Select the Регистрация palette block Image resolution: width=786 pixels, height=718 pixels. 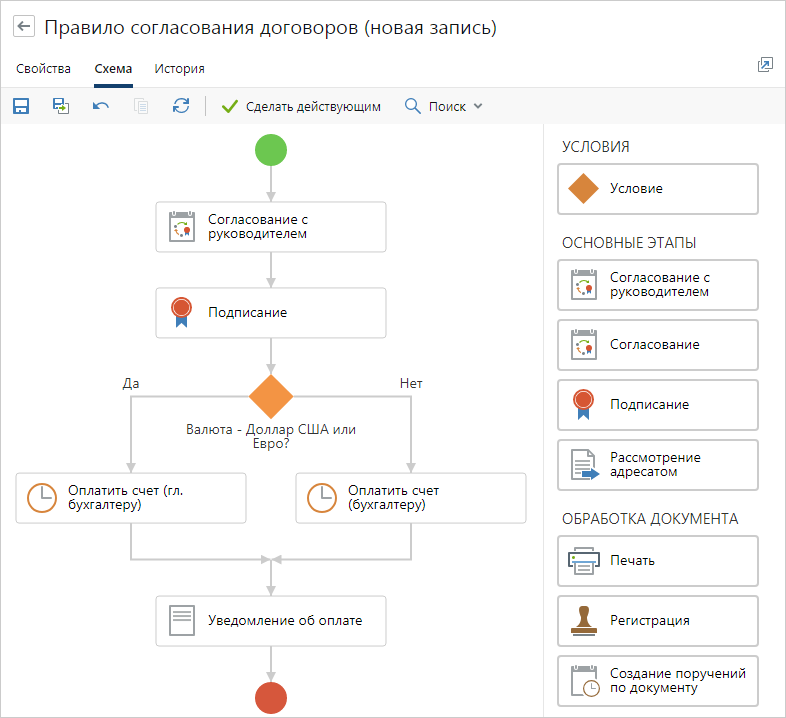tap(657, 620)
